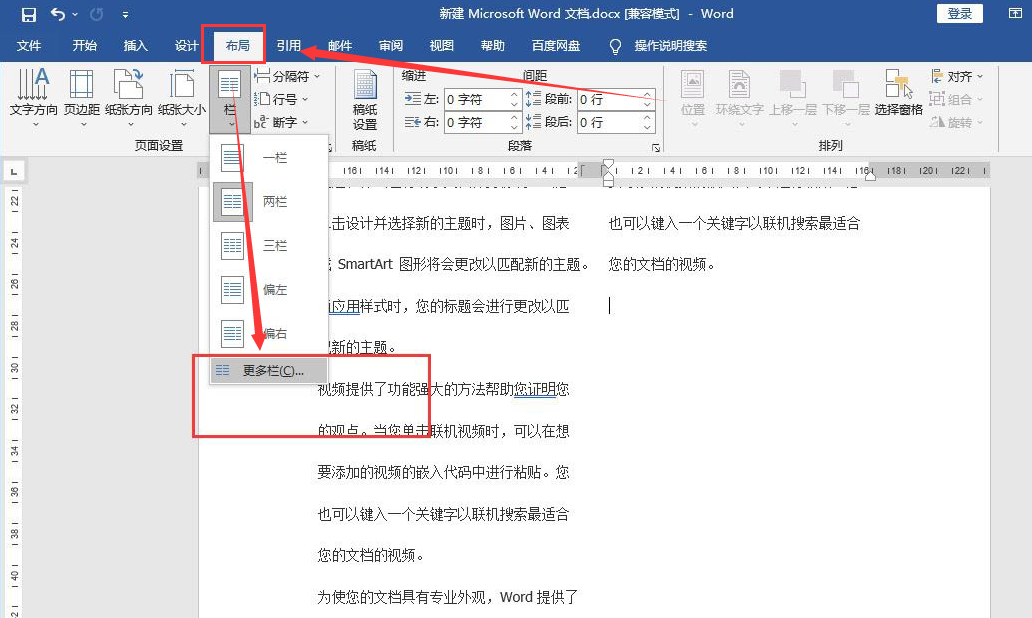The height and width of the screenshot is (618, 1032).
Task: Switch to the 开始 ribbon tab
Action: point(84,45)
